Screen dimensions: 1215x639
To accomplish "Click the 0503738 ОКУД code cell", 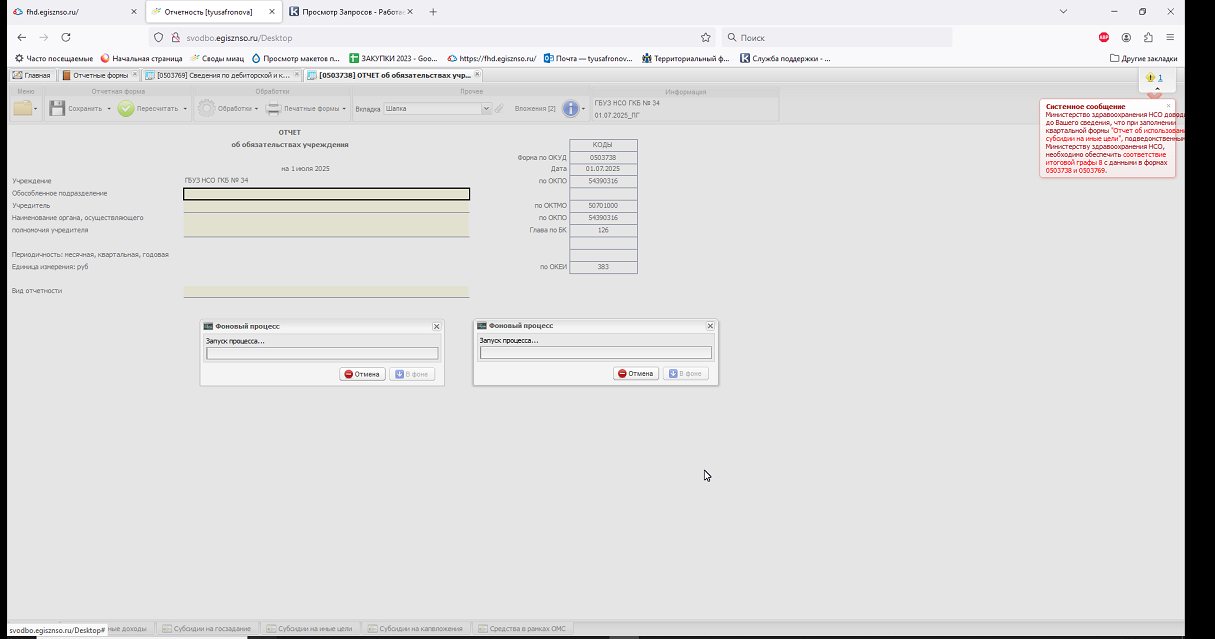I will pyautogui.click(x=603, y=157).
